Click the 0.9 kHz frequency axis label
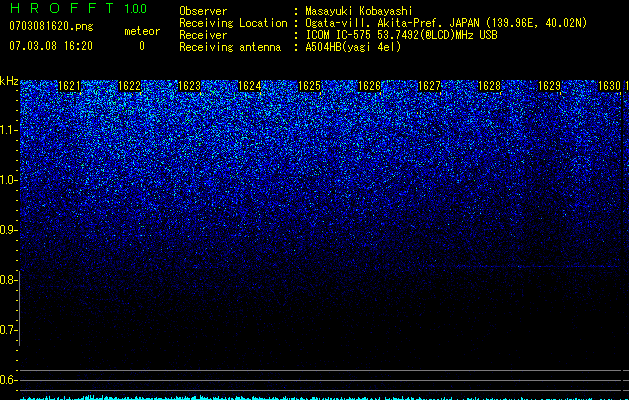 [x=9, y=230]
